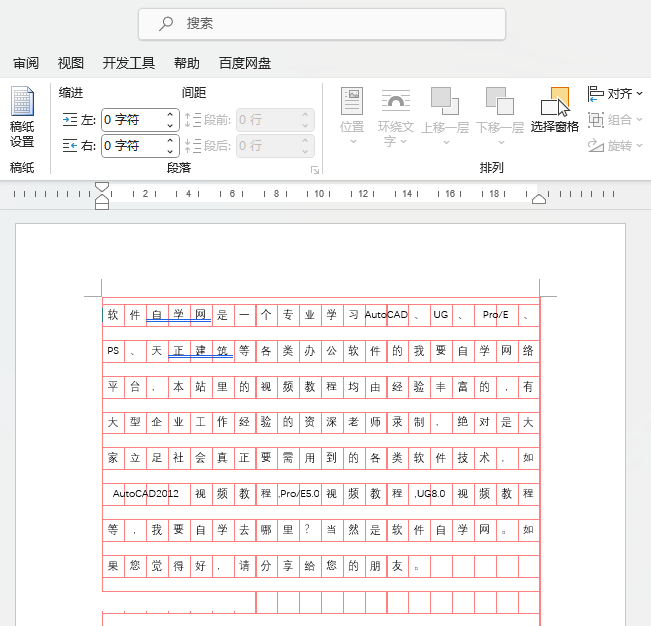Screen dimensions: 651x626
Task: Click the 搜索 search box
Action: 322,24
